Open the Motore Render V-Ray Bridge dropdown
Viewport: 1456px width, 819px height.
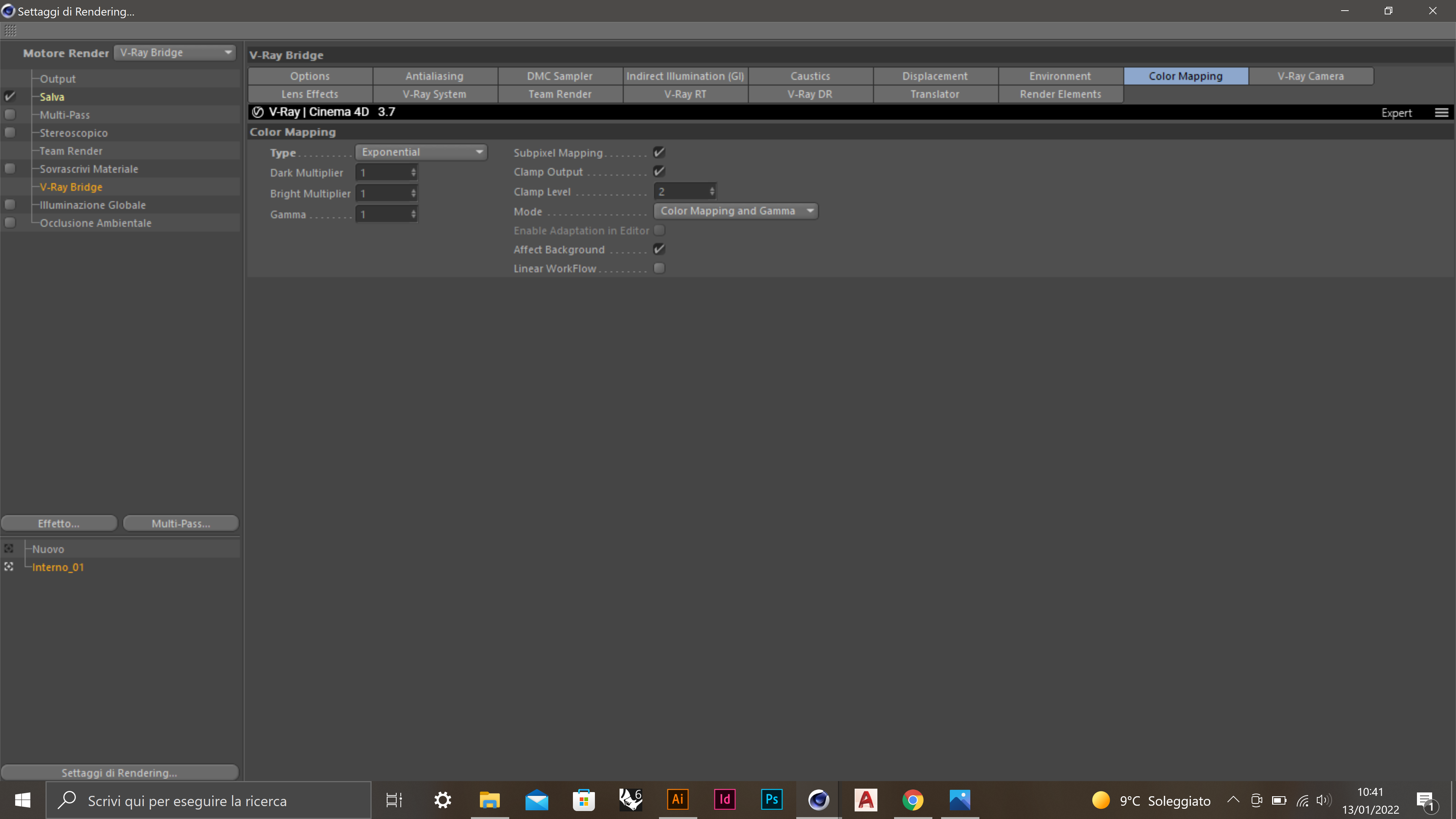click(x=175, y=53)
